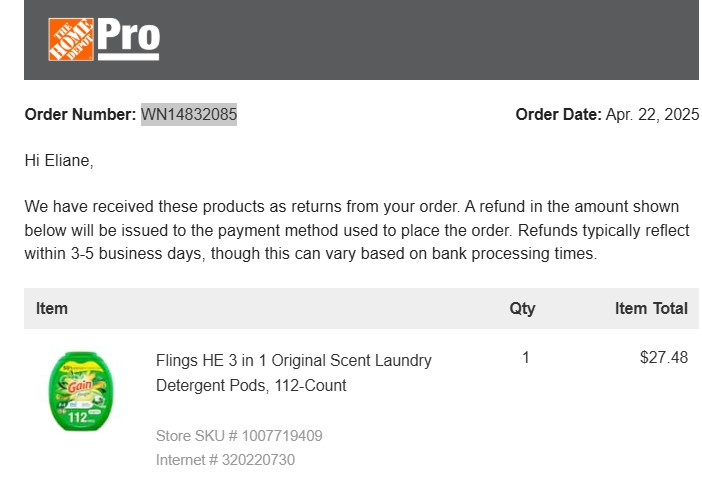This screenshot has width=702, height=498.
Task: Click the Pro logo text in header
Action: [x=128, y=39]
